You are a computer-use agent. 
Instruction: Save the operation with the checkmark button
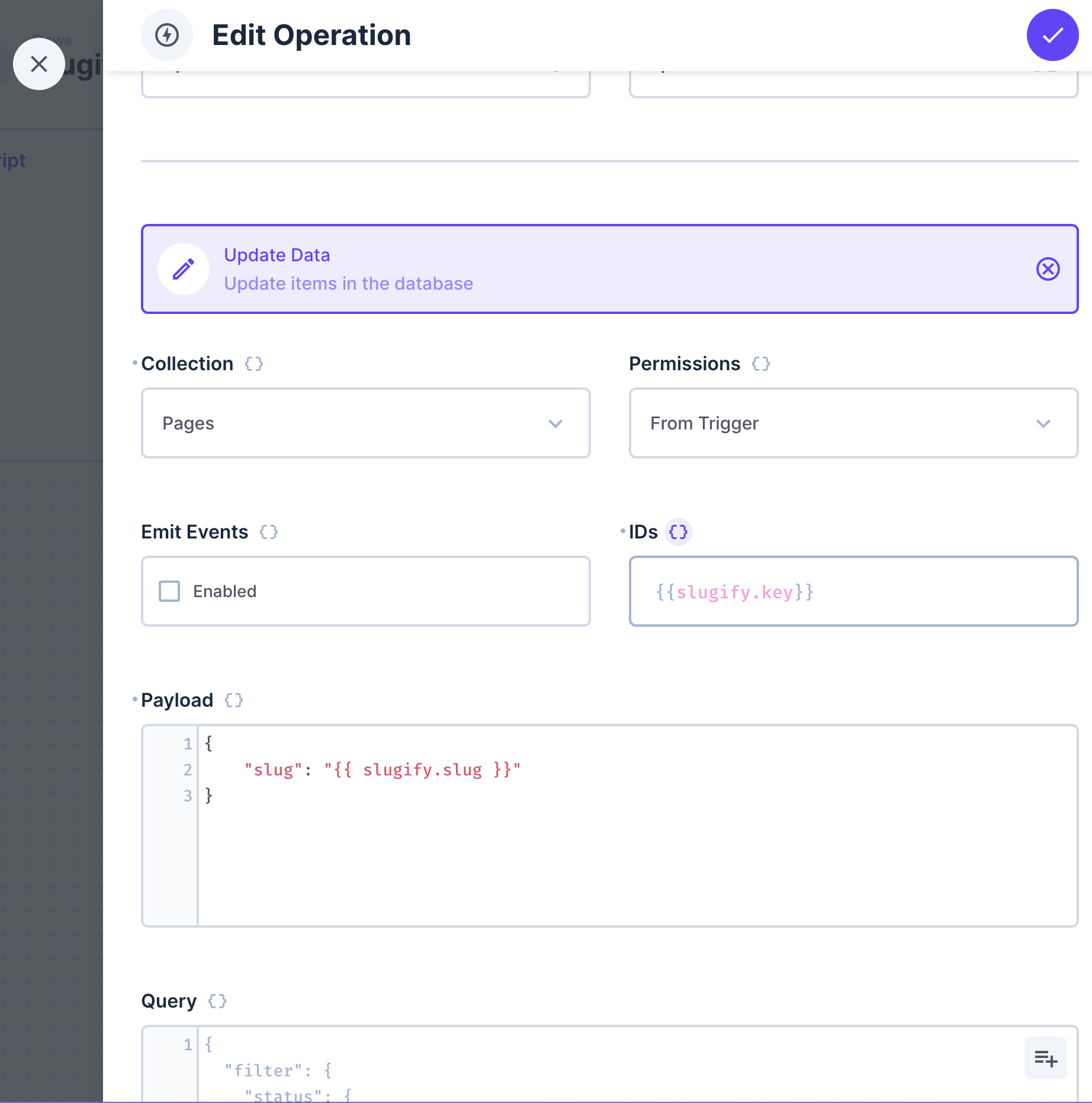click(x=1052, y=35)
